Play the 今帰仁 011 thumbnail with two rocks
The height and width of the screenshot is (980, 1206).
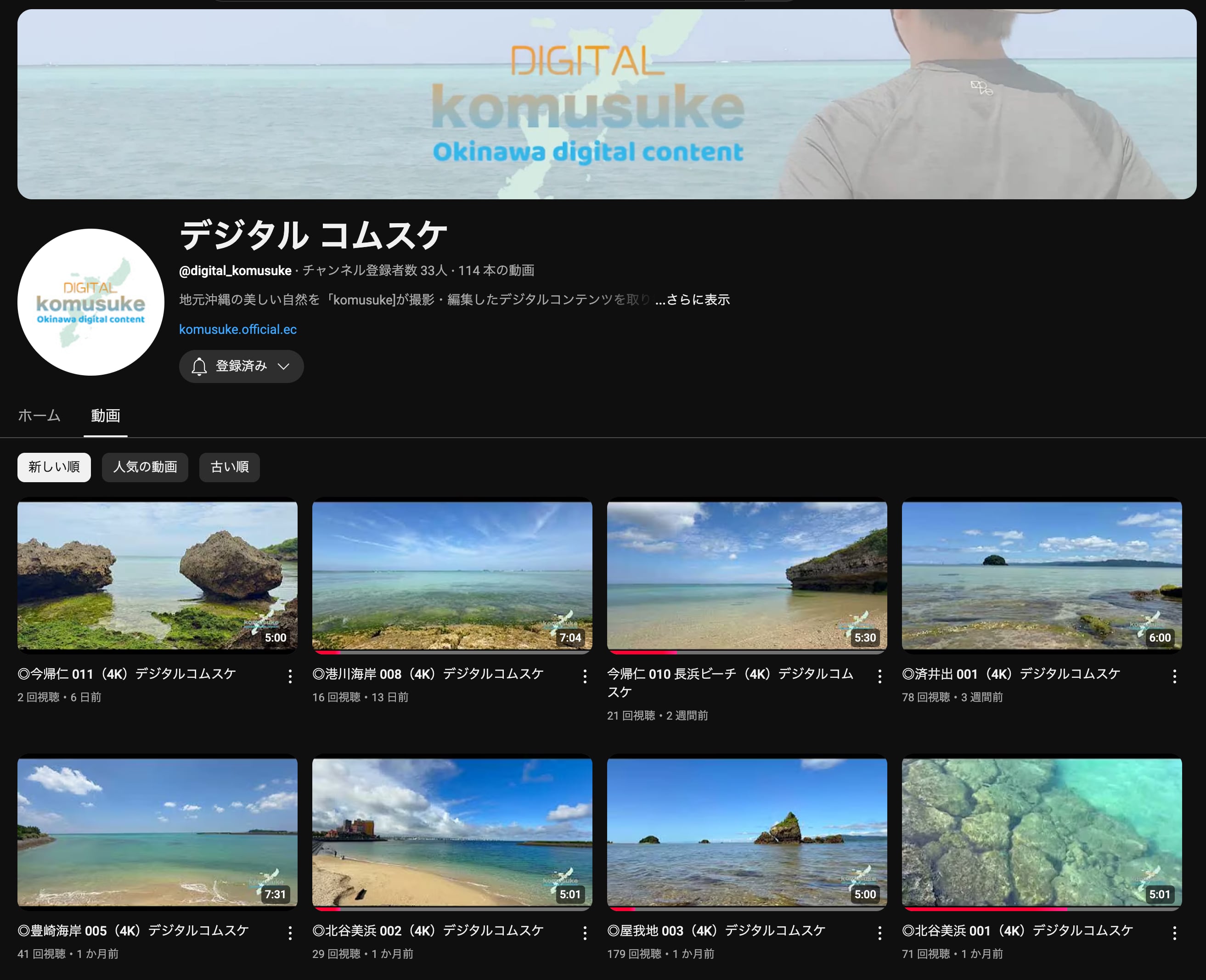pos(158,575)
